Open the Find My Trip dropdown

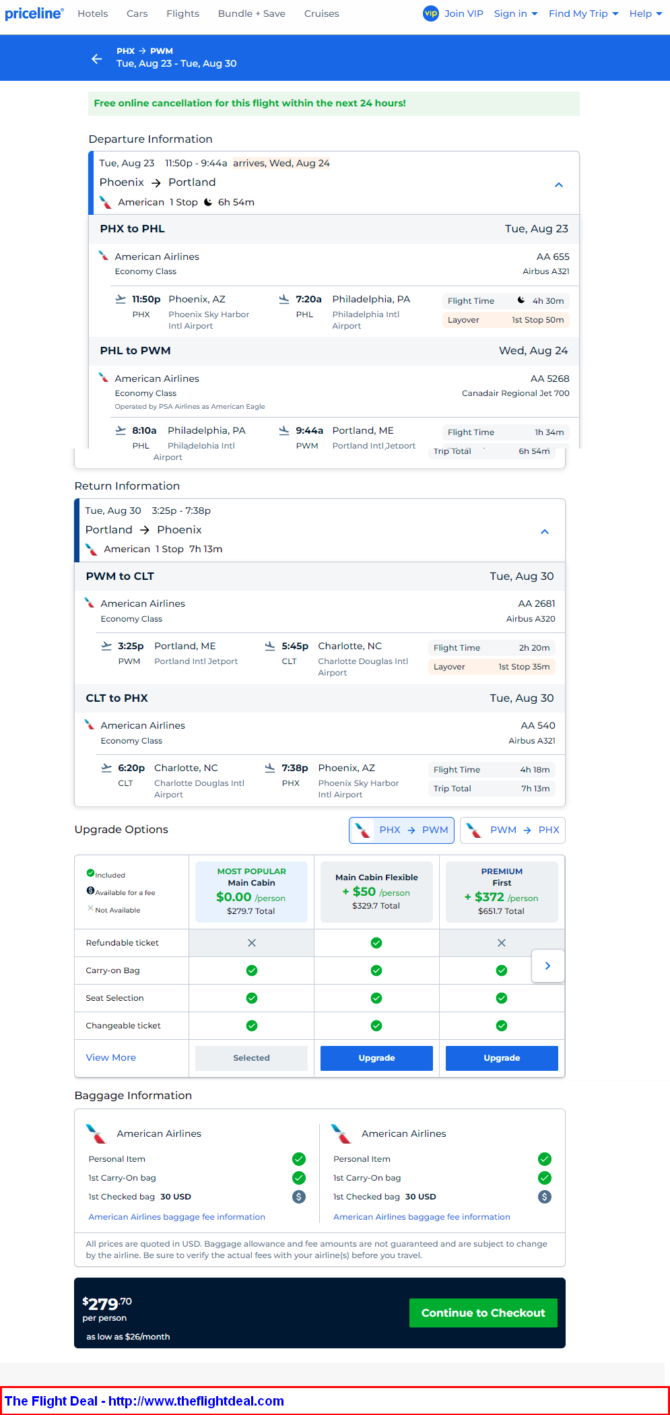(x=583, y=14)
